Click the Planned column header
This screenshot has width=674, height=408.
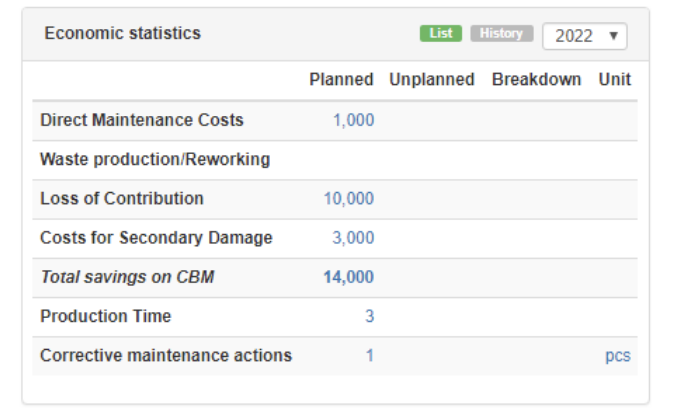point(341,80)
